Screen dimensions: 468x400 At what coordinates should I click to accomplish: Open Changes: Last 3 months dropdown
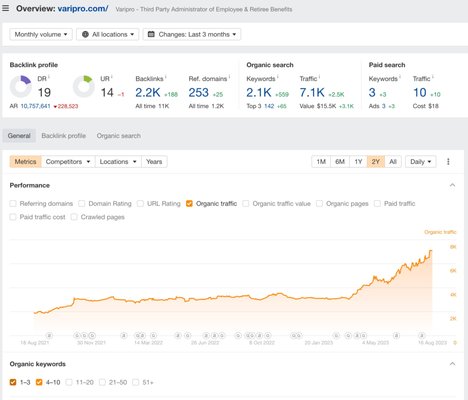tap(192, 34)
